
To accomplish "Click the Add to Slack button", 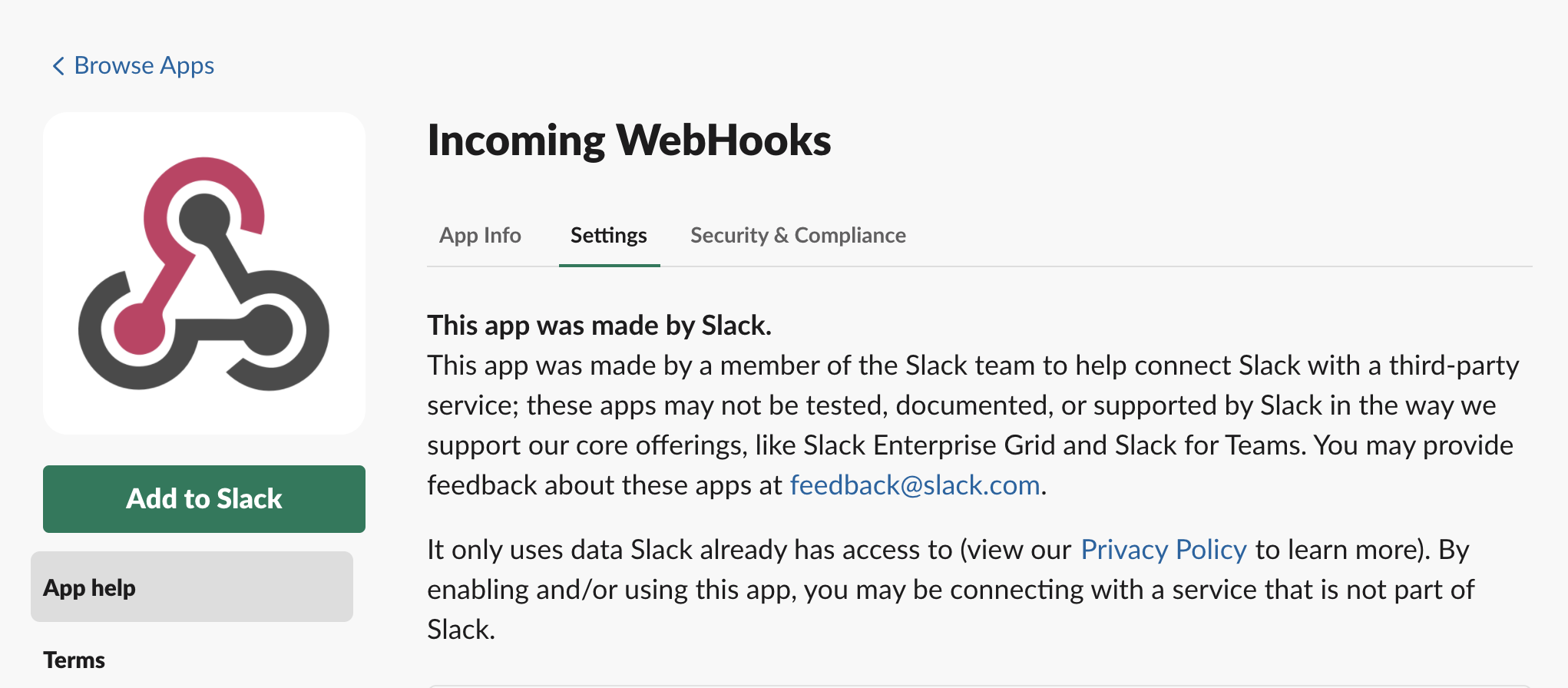I will 204,499.
